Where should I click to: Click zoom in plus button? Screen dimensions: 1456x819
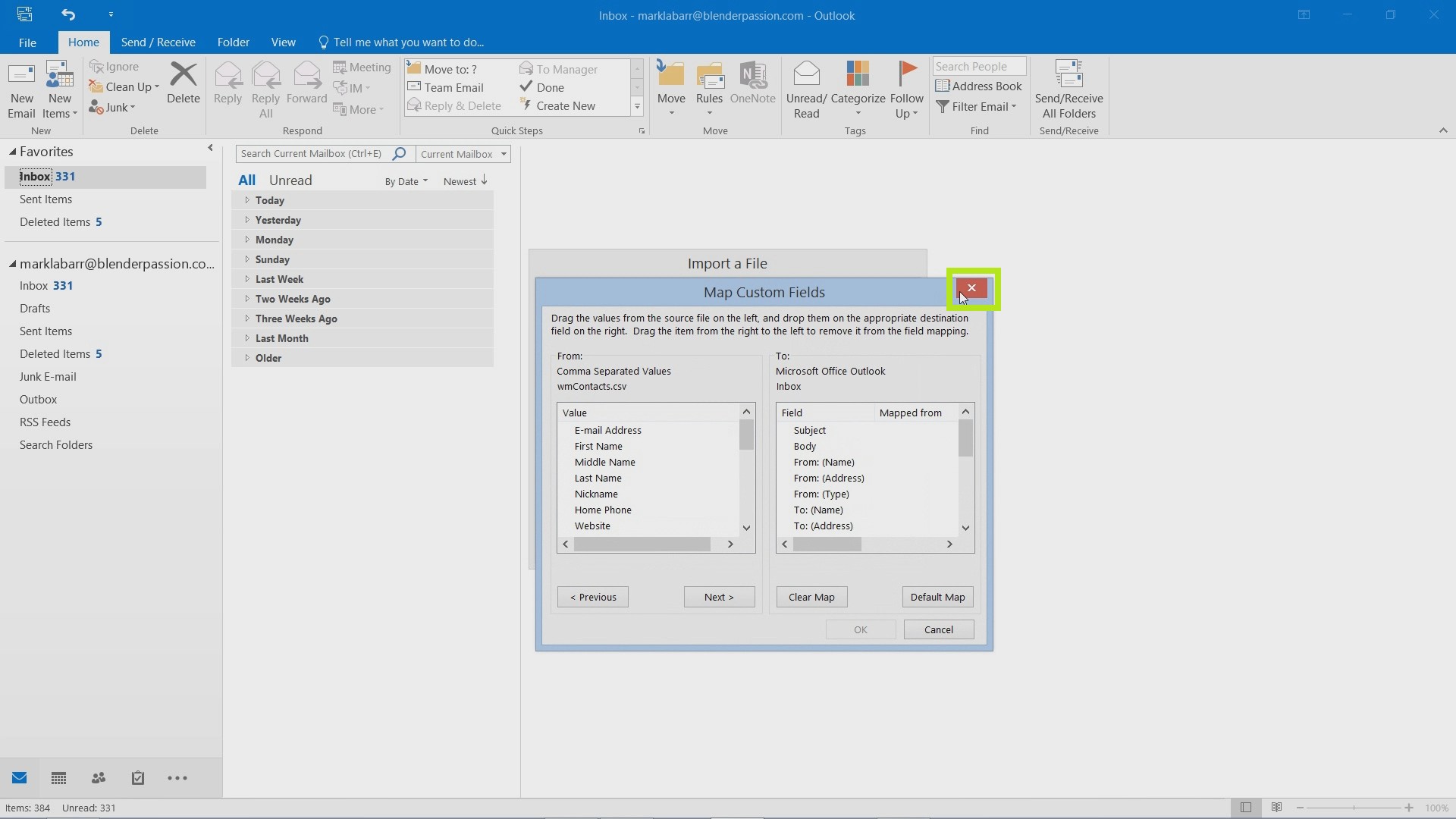(x=1408, y=808)
